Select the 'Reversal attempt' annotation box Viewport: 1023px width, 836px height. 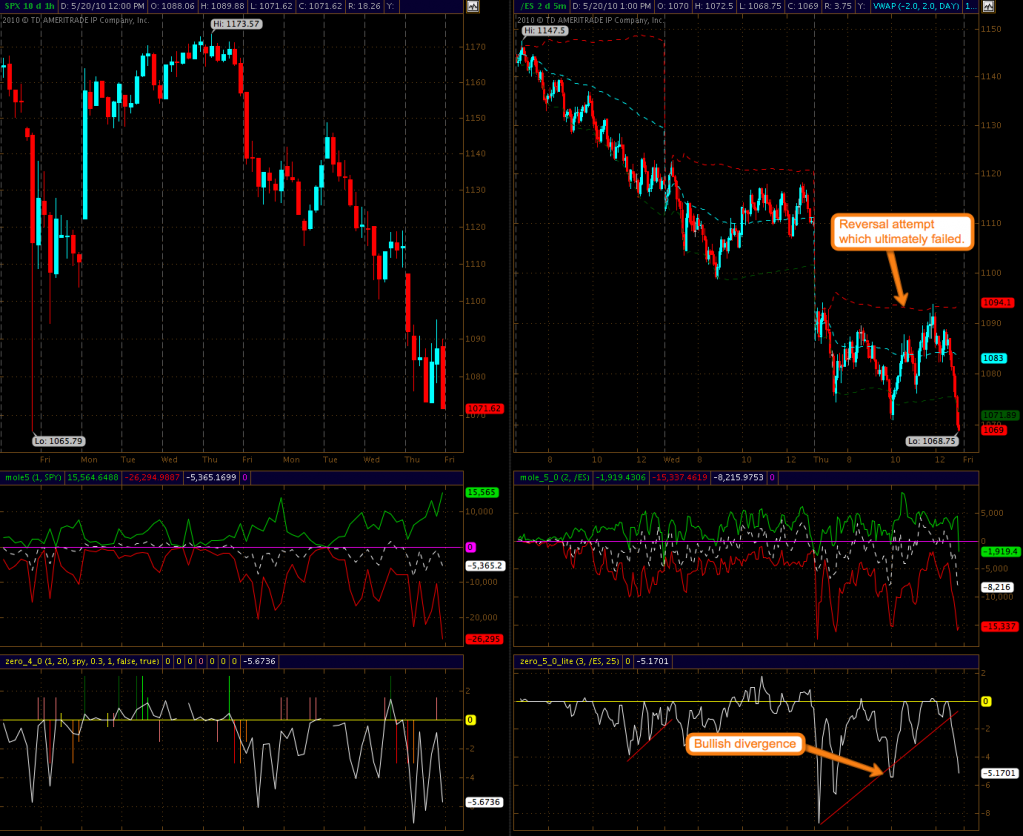901,231
